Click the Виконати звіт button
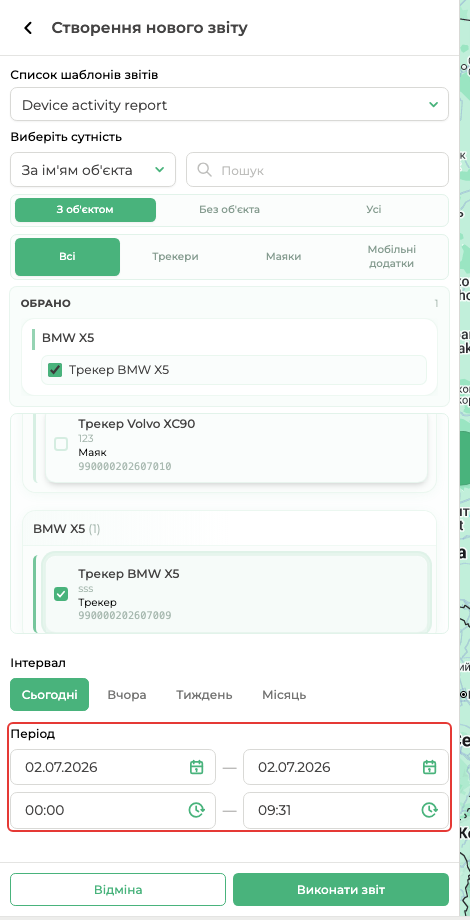This screenshot has width=470, height=920. 341,889
